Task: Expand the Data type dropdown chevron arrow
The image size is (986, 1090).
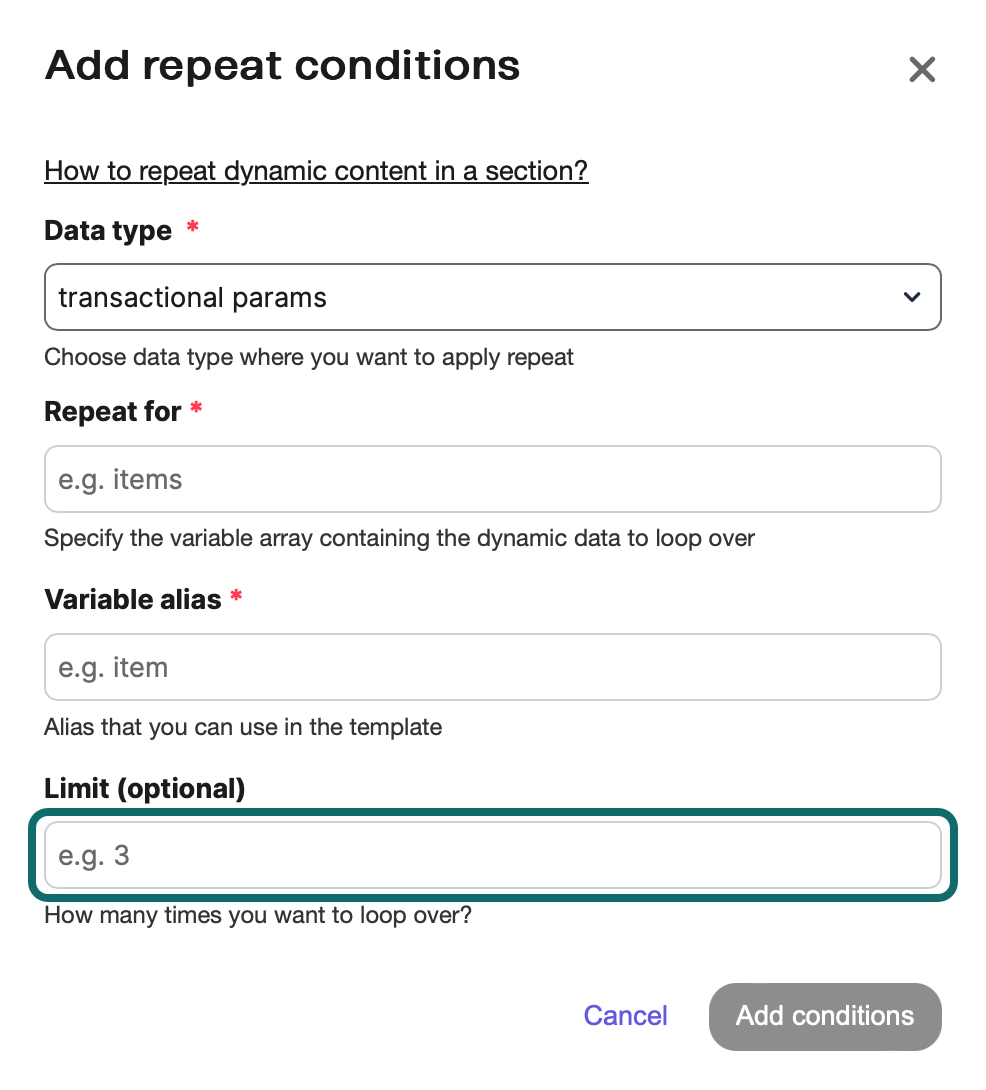Action: point(911,297)
